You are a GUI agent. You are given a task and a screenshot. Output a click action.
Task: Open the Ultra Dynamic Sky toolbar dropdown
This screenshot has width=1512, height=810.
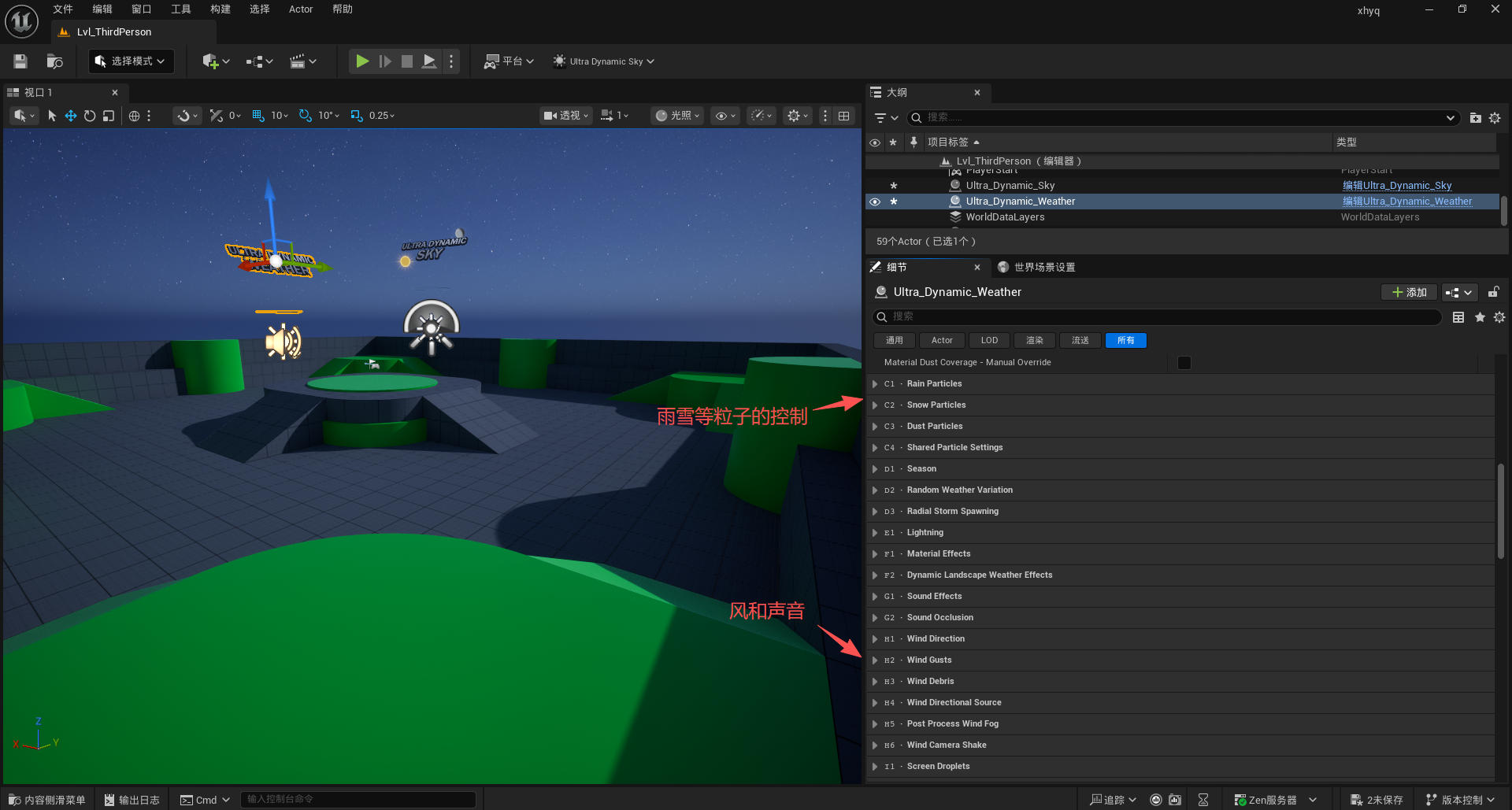[603, 61]
